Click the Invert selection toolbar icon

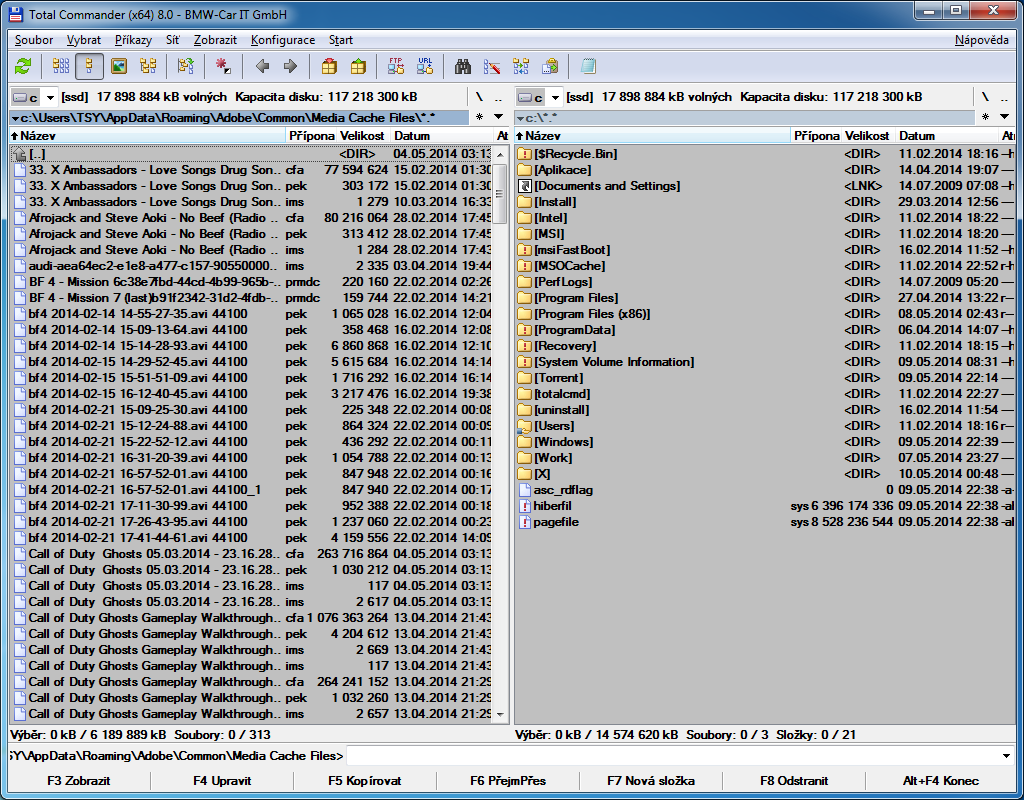(x=186, y=66)
